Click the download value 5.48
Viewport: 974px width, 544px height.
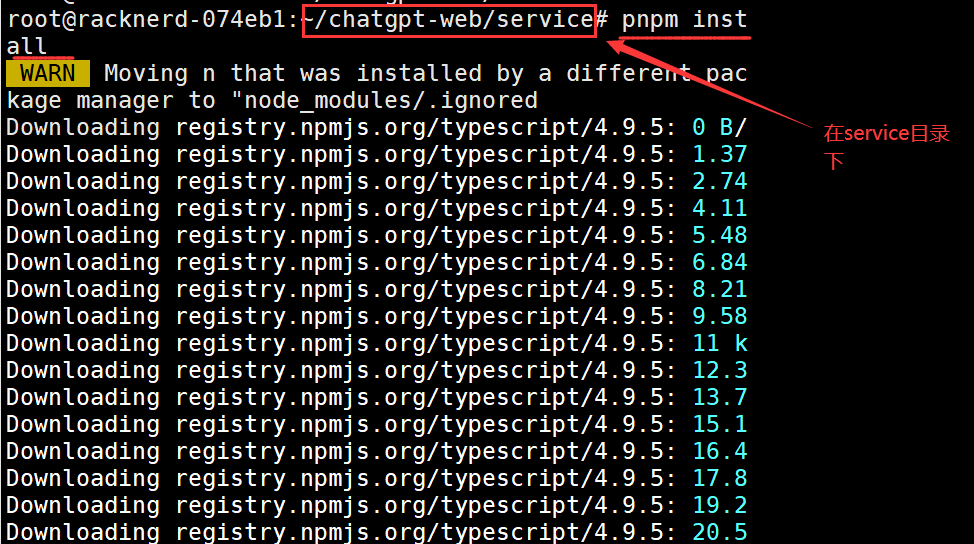click(719, 235)
